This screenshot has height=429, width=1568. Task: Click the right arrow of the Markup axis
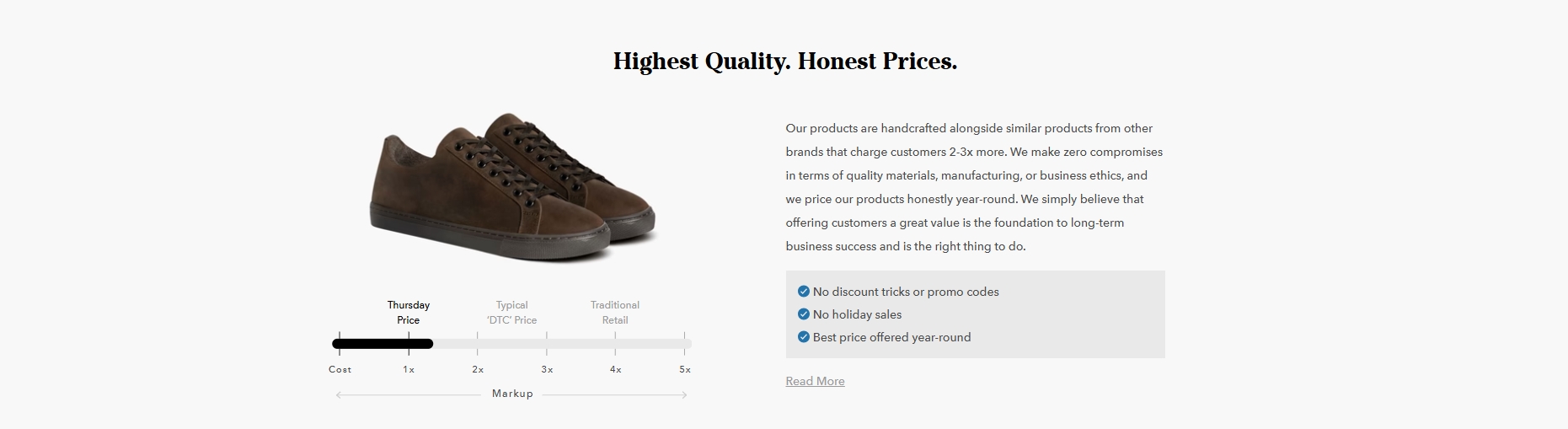(683, 394)
